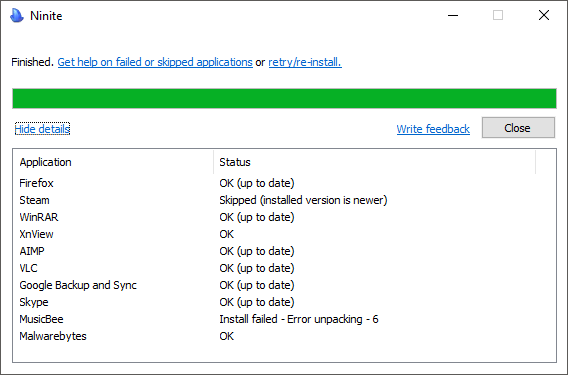Click 'Skipped (installed version is newer)' status

pos(303,200)
